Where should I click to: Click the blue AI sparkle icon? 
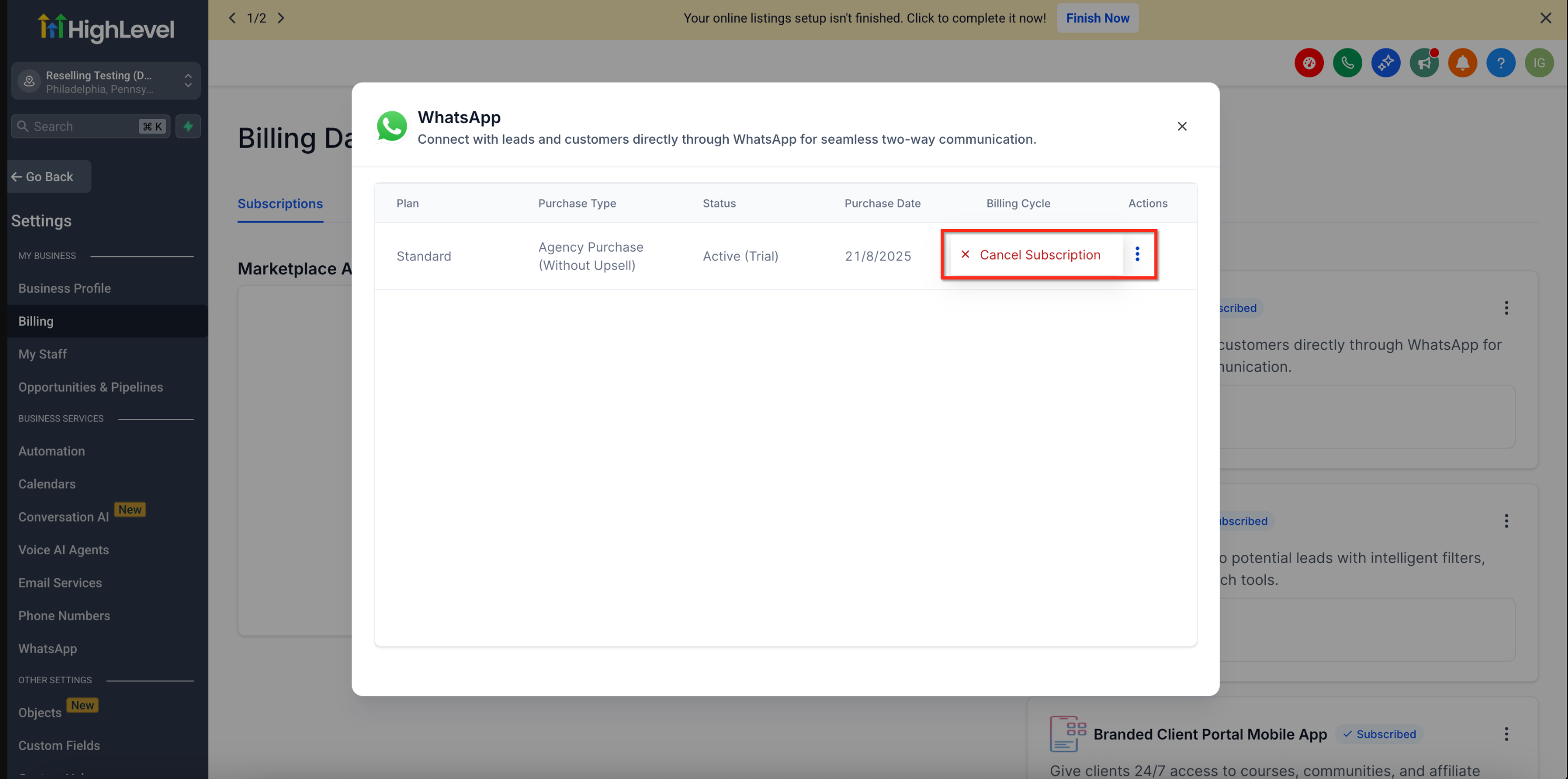coord(1385,63)
